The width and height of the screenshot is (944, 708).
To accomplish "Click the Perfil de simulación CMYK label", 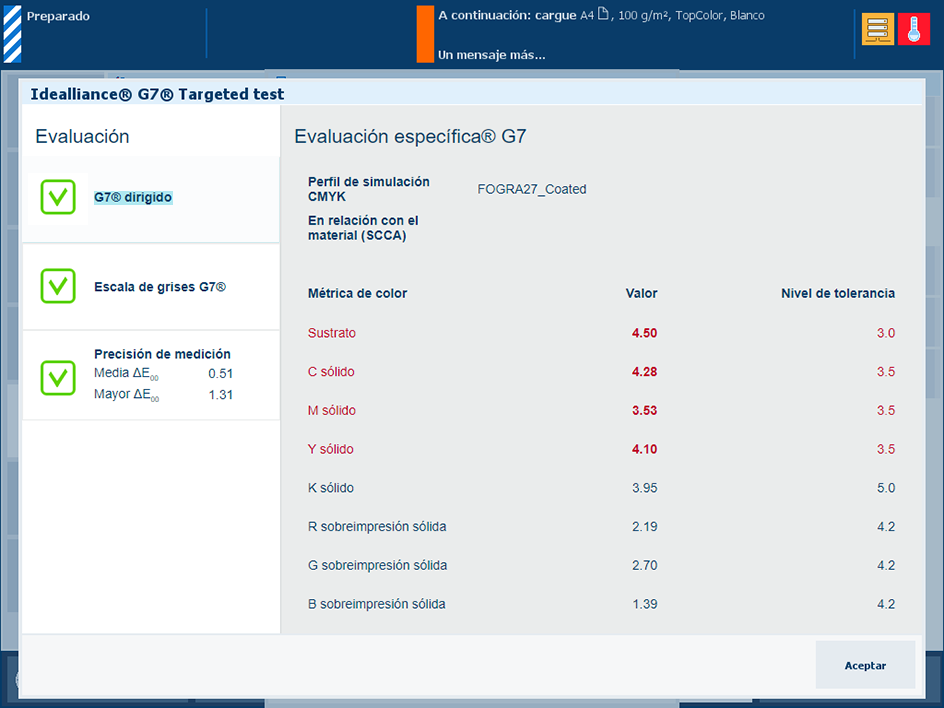I will pyautogui.click(x=368, y=189).
